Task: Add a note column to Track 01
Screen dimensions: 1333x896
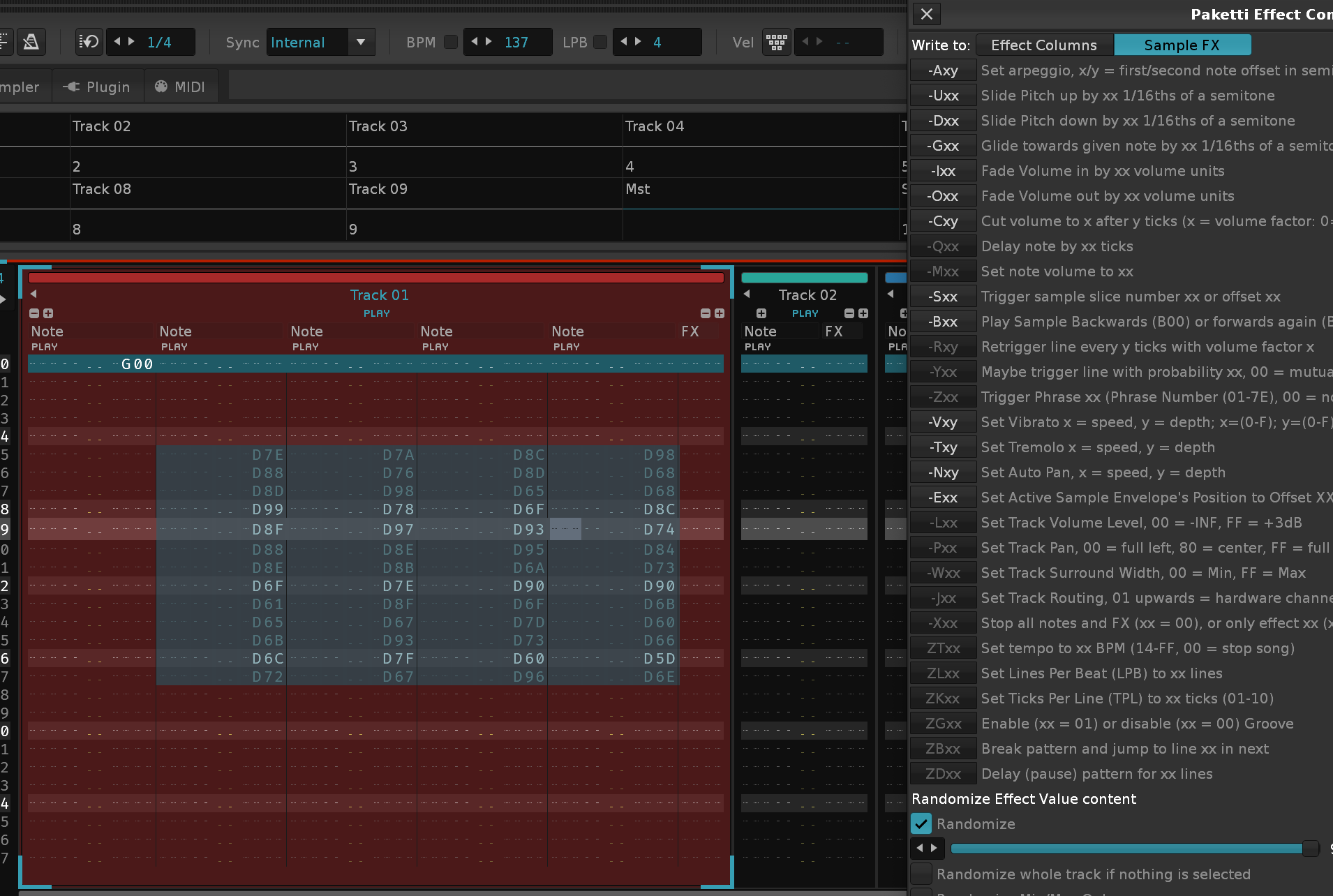Action: tap(48, 314)
